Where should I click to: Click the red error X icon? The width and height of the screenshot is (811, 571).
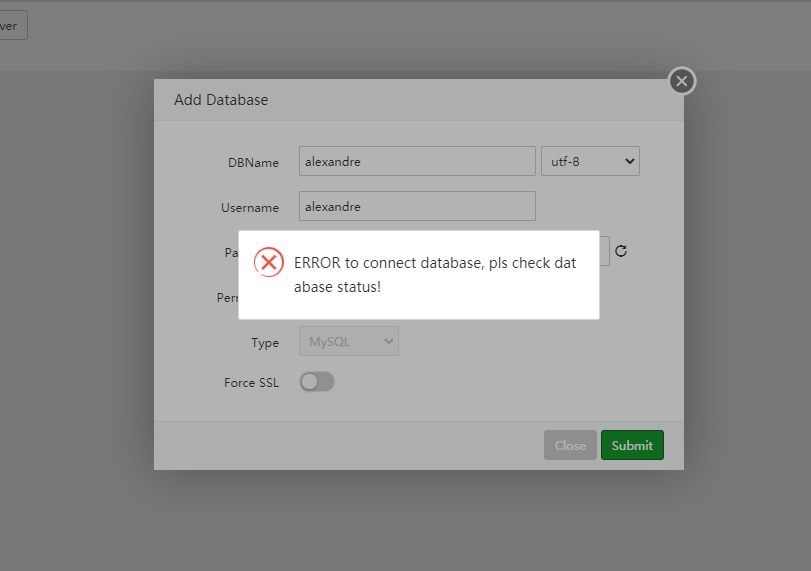click(x=268, y=262)
